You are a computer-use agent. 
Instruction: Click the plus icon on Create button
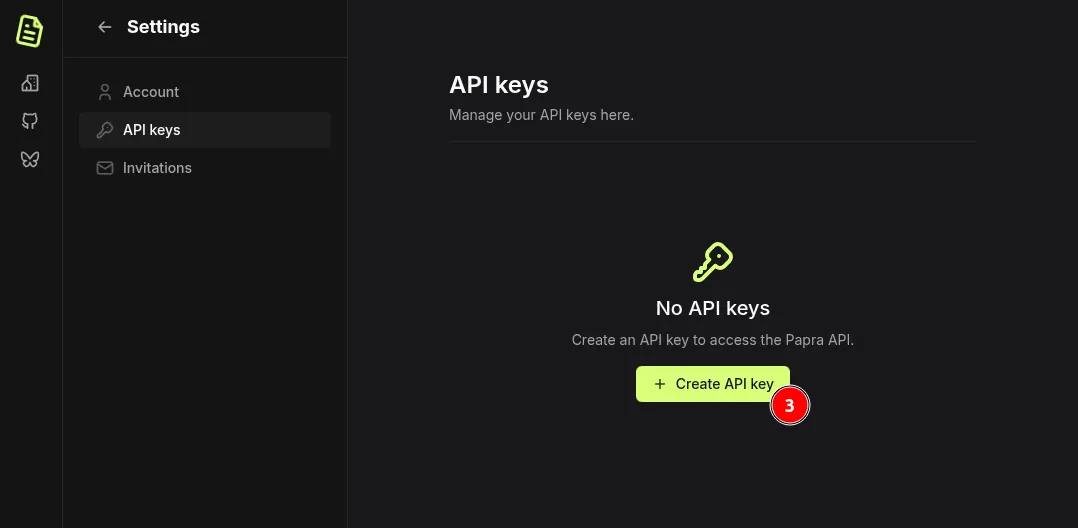[x=659, y=384]
